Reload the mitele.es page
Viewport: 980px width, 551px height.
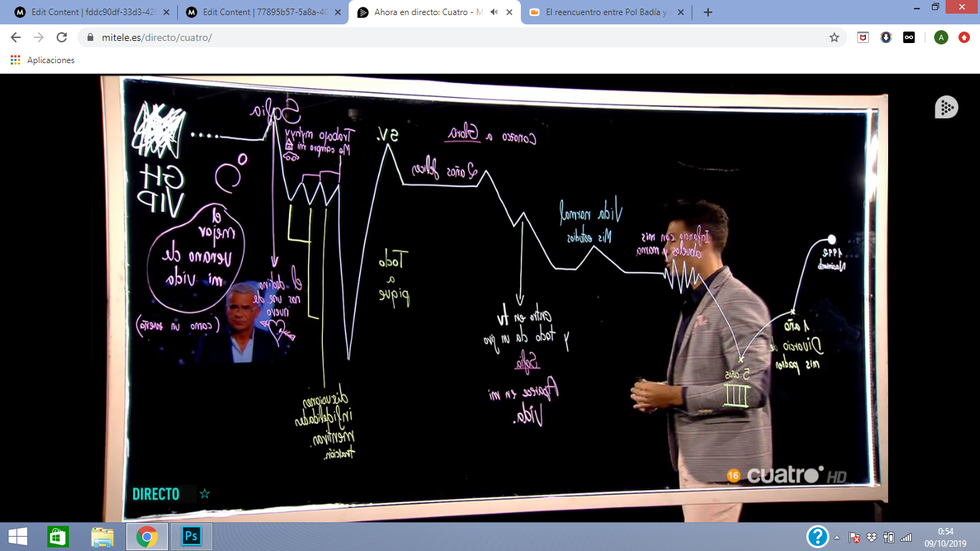pyautogui.click(x=61, y=37)
